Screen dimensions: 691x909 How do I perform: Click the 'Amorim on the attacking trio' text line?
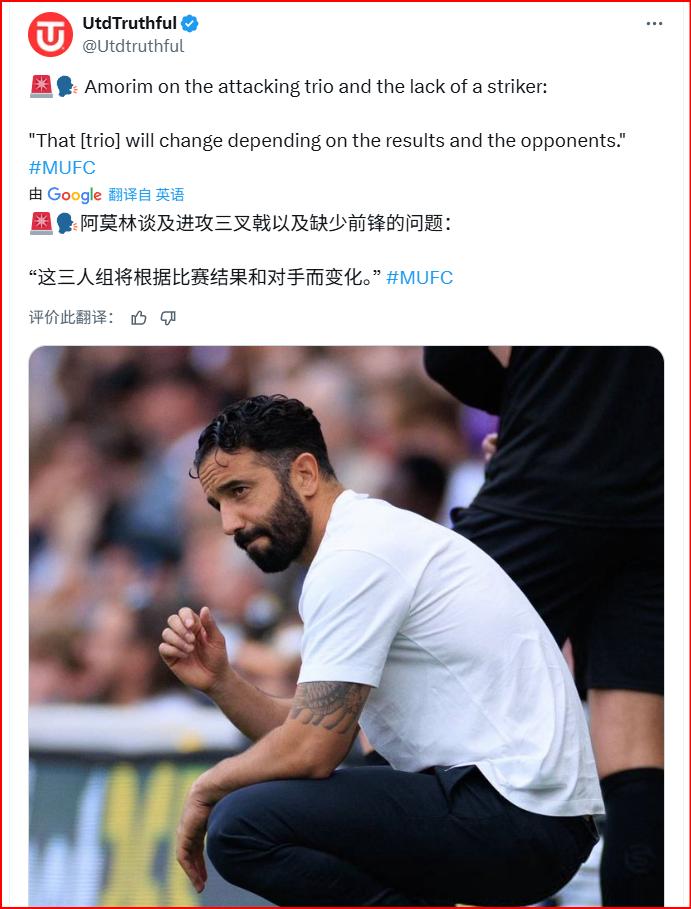(316, 87)
